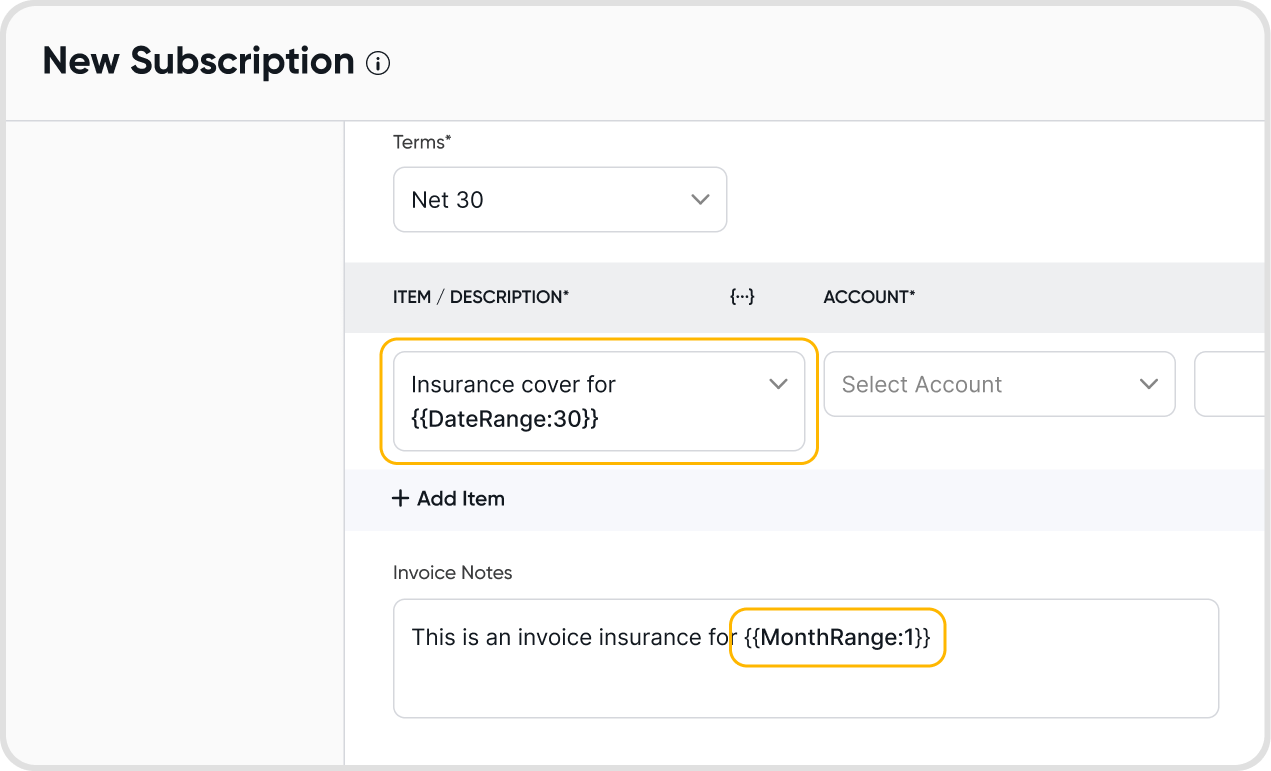Click the plus icon before Add Item
The image size is (1271, 771).
click(400, 498)
